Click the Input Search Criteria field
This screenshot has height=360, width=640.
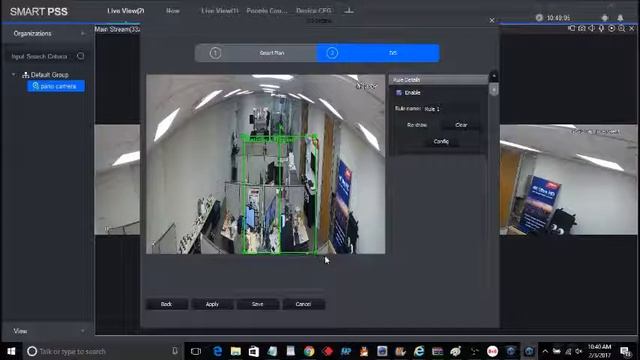point(43,56)
